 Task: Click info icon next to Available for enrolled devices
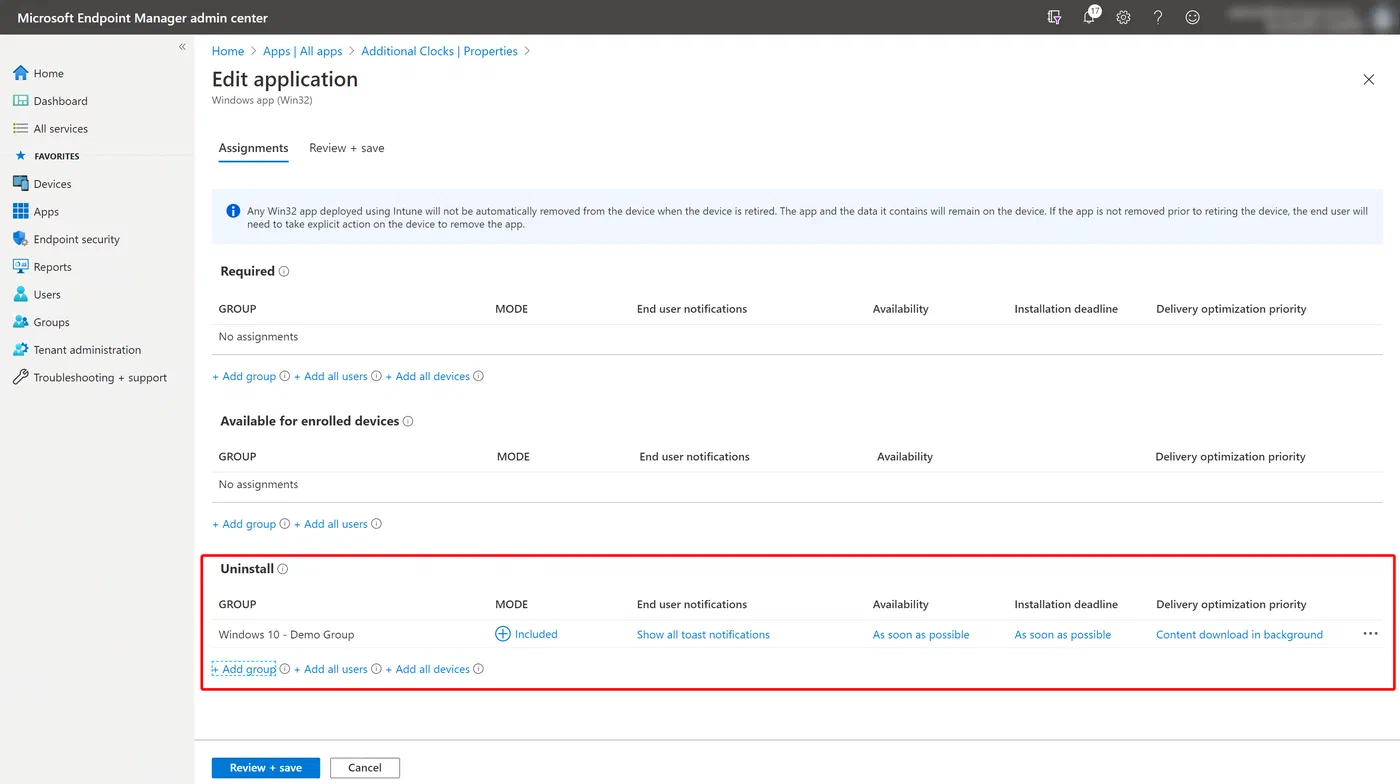408,421
